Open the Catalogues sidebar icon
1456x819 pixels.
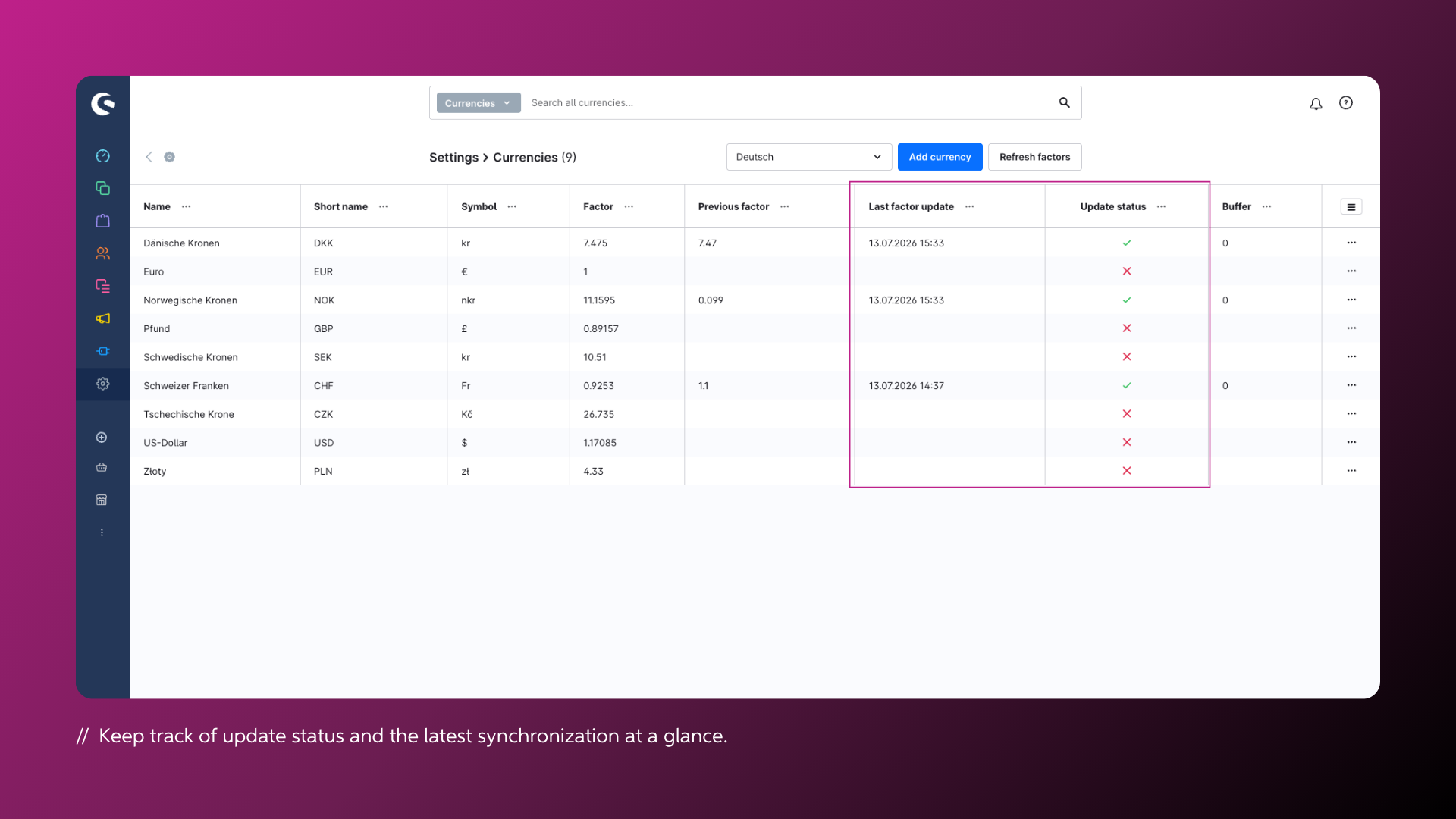click(103, 188)
